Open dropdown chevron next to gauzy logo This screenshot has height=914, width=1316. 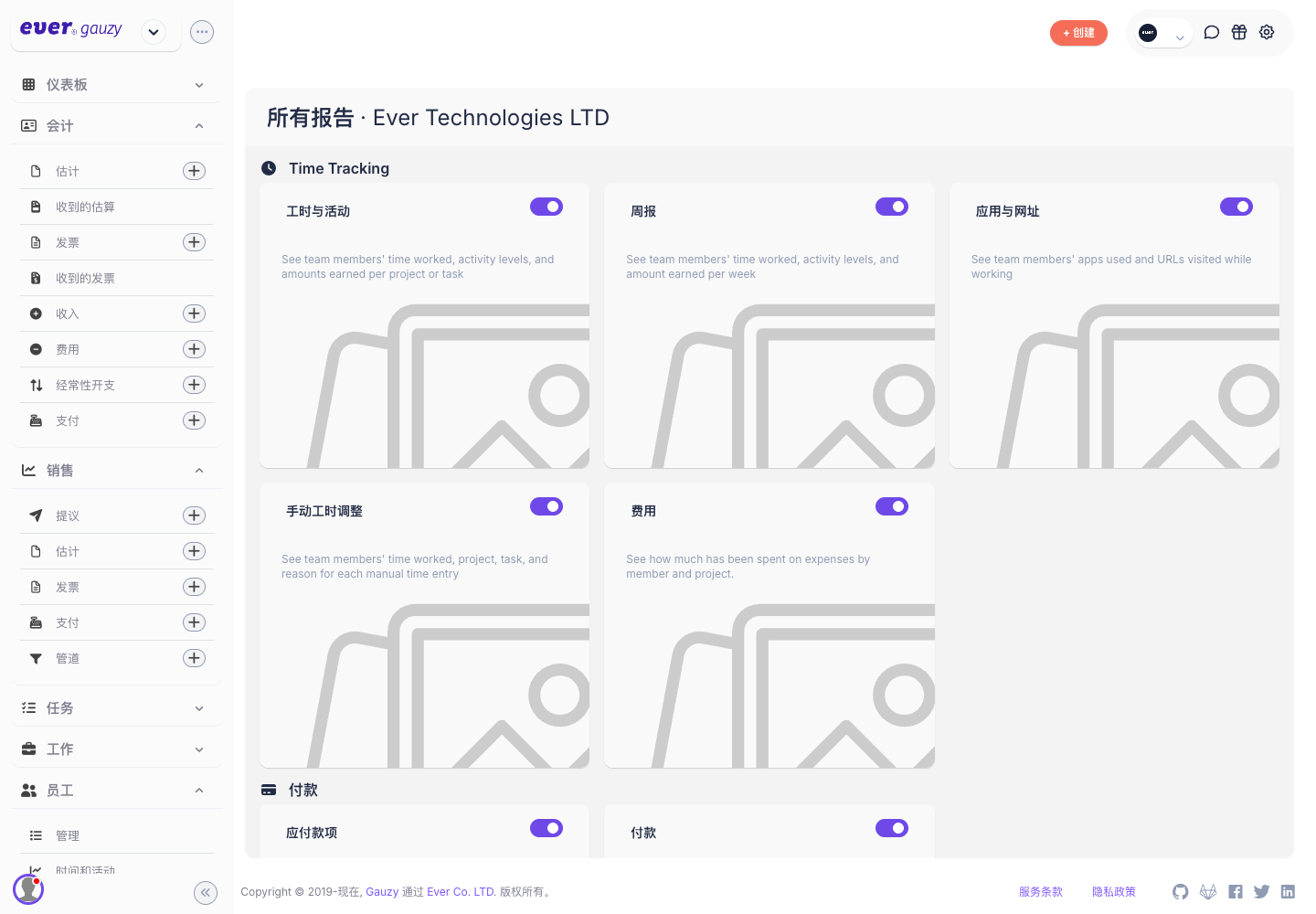154,32
